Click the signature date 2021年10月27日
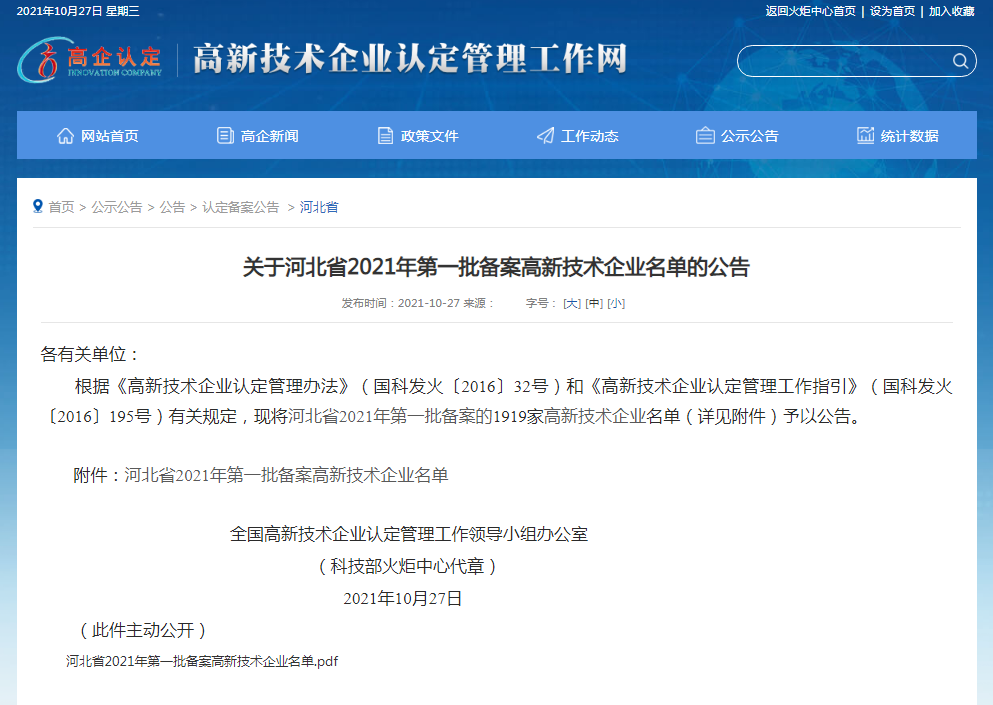The height and width of the screenshot is (705, 993). pos(402,599)
